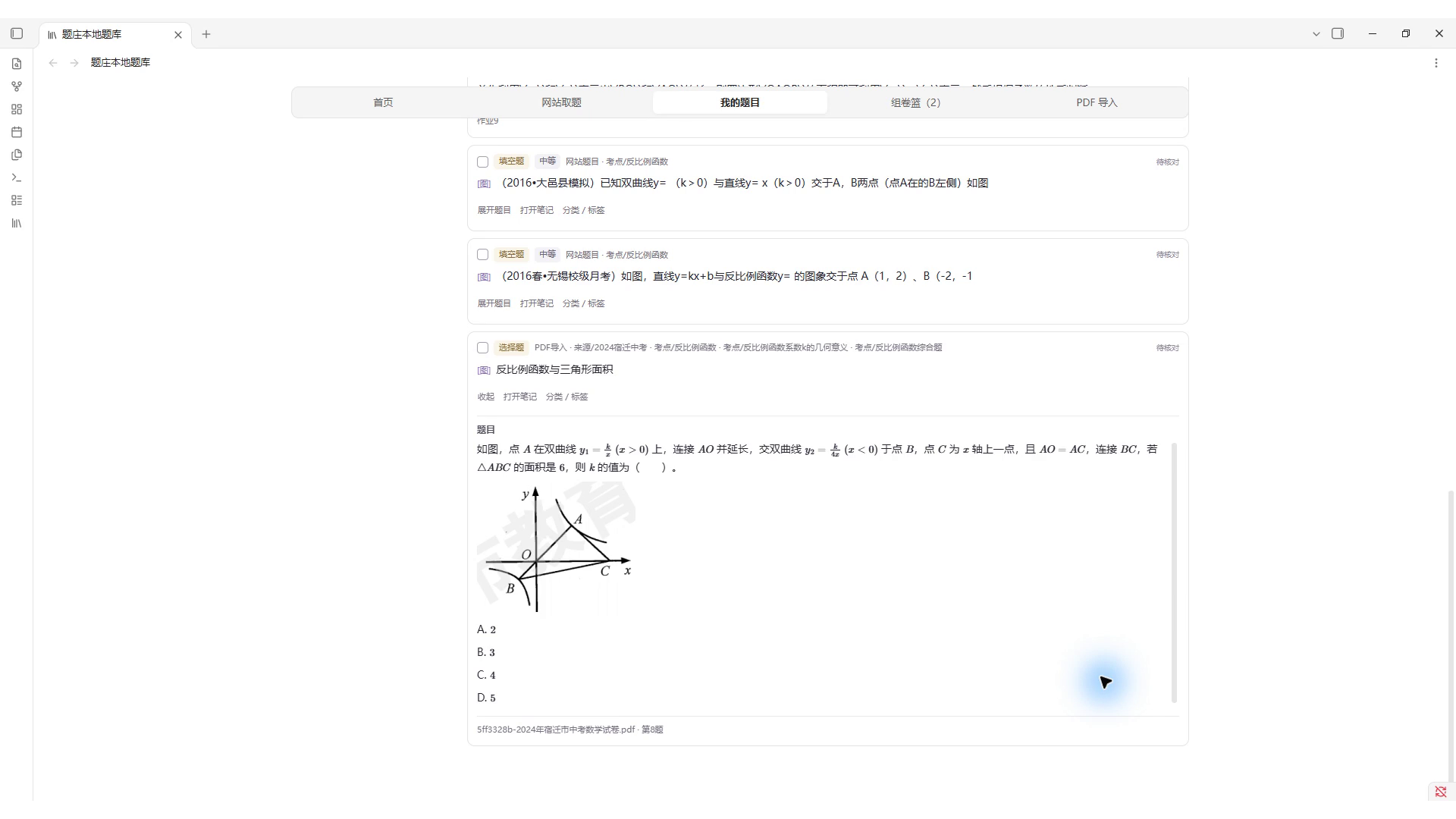
Task: Collapse the question with 收起
Action: tap(485, 397)
